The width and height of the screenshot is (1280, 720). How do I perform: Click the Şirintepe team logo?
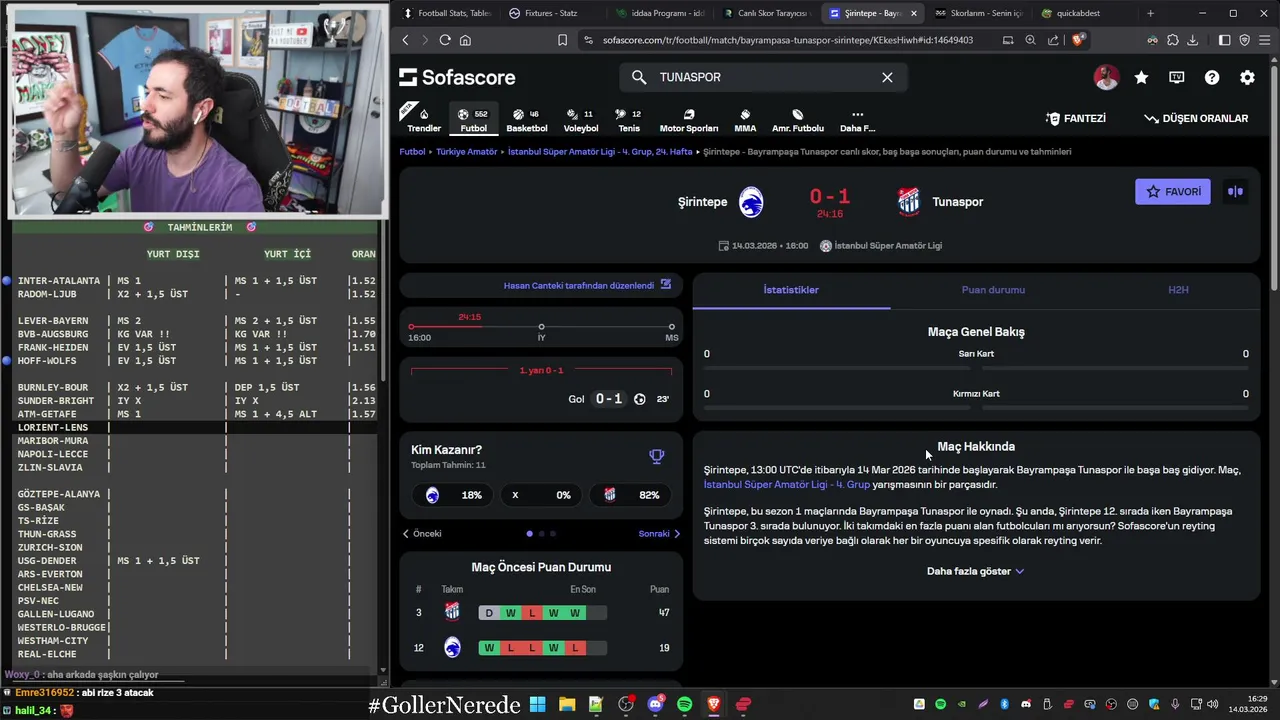751,202
